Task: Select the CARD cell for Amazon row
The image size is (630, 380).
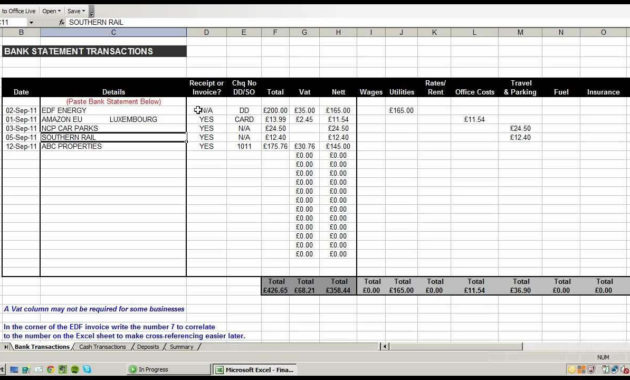Action: (244, 119)
